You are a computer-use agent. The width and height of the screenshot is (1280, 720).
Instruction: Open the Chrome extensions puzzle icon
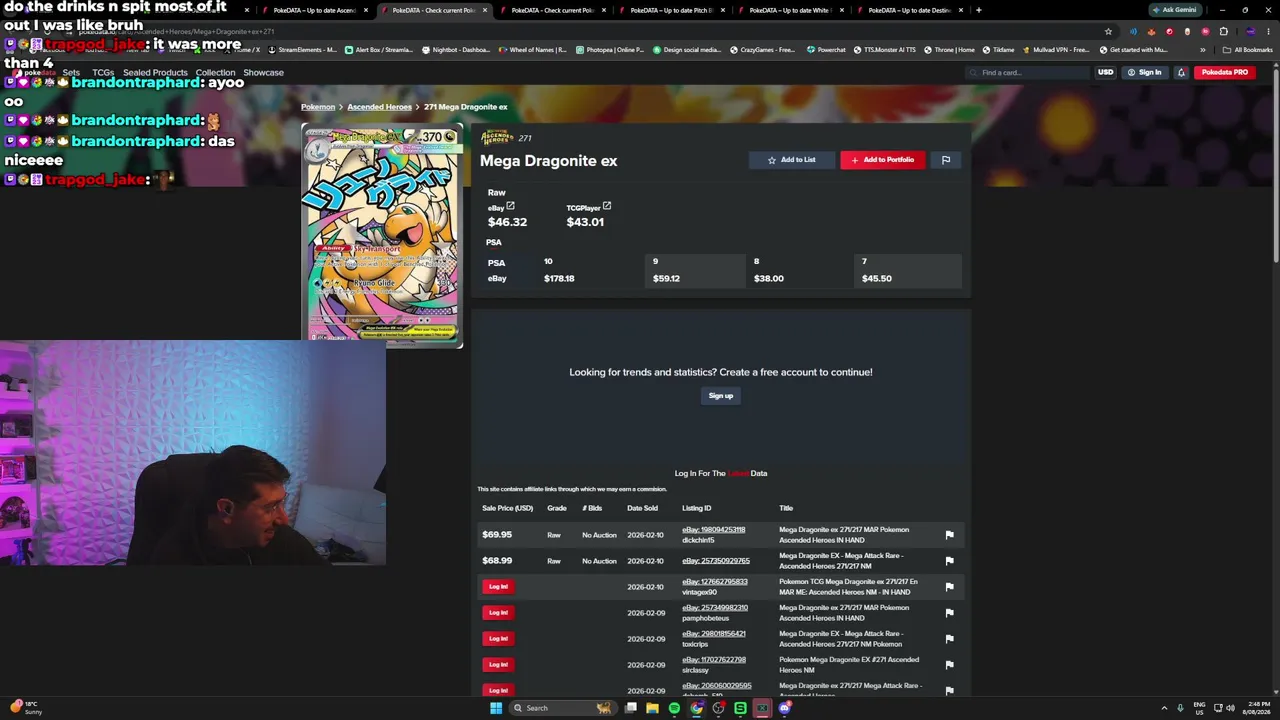click(x=1223, y=31)
